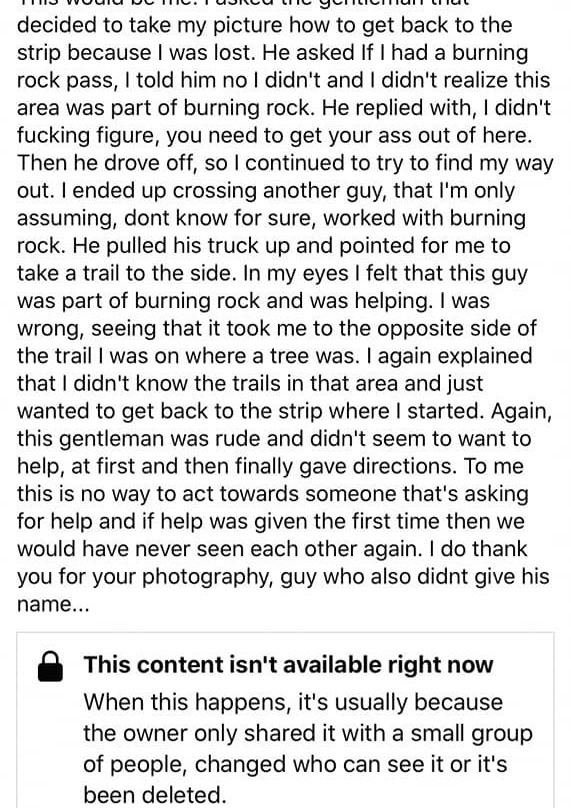
Task: Click the line starting "strip because I was lost"
Action: (273, 53)
